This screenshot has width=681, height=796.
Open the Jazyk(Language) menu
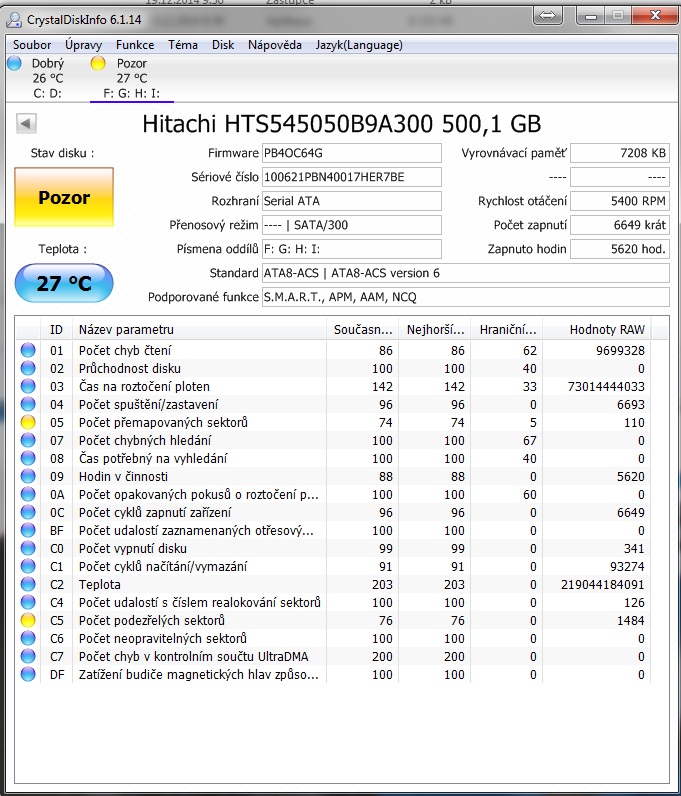click(x=359, y=45)
